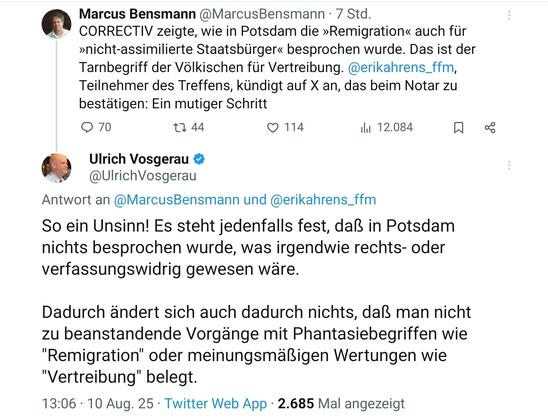Share Marcus Bensmann's tweet
The image size is (548, 420).
pyautogui.click(x=490, y=128)
